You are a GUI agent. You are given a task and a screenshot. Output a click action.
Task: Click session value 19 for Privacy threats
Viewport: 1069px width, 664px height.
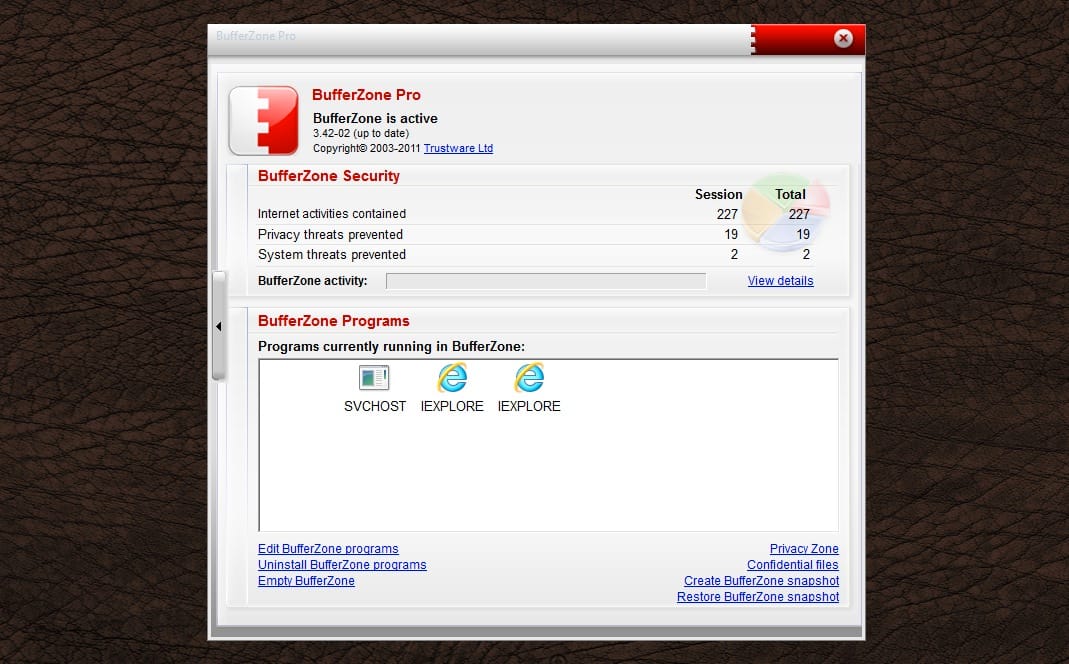[x=731, y=235]
